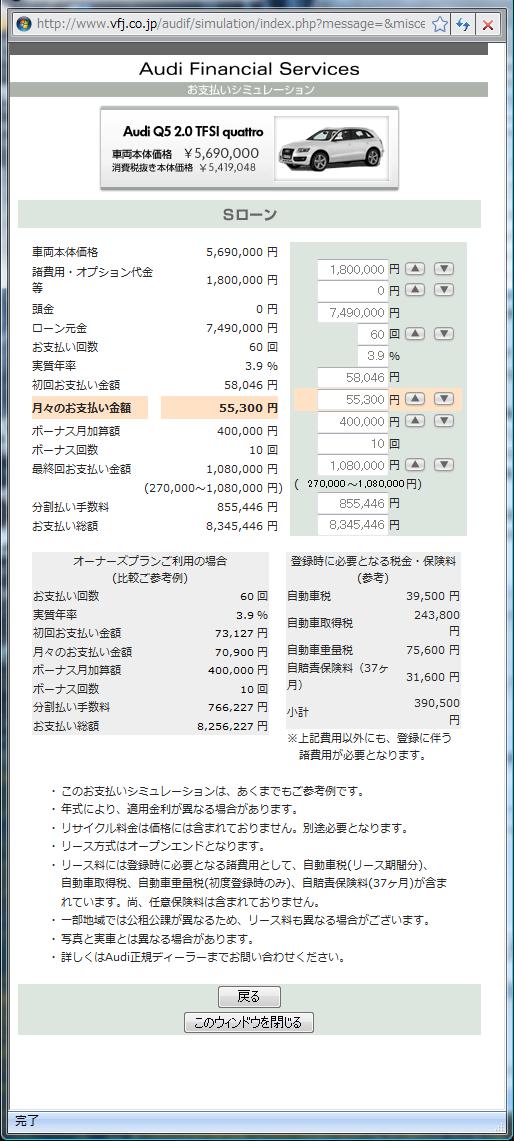Decrease the 60 payments count with down arrow

pyautogui.click(x=443, y=333)
